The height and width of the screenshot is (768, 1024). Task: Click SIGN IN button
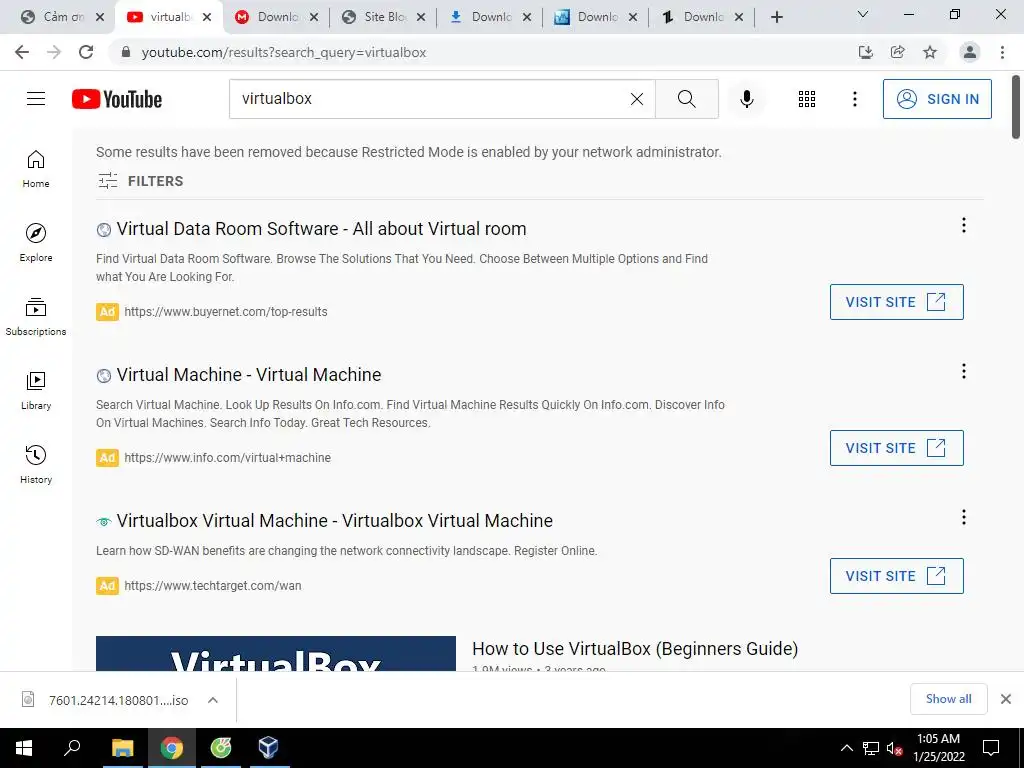[936, 99]
